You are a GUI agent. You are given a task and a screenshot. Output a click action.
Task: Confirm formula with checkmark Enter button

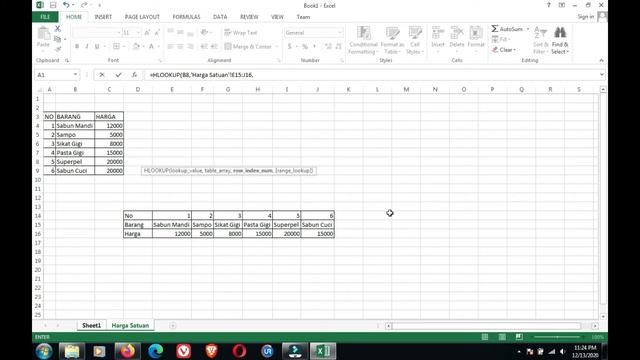(118, 75)
